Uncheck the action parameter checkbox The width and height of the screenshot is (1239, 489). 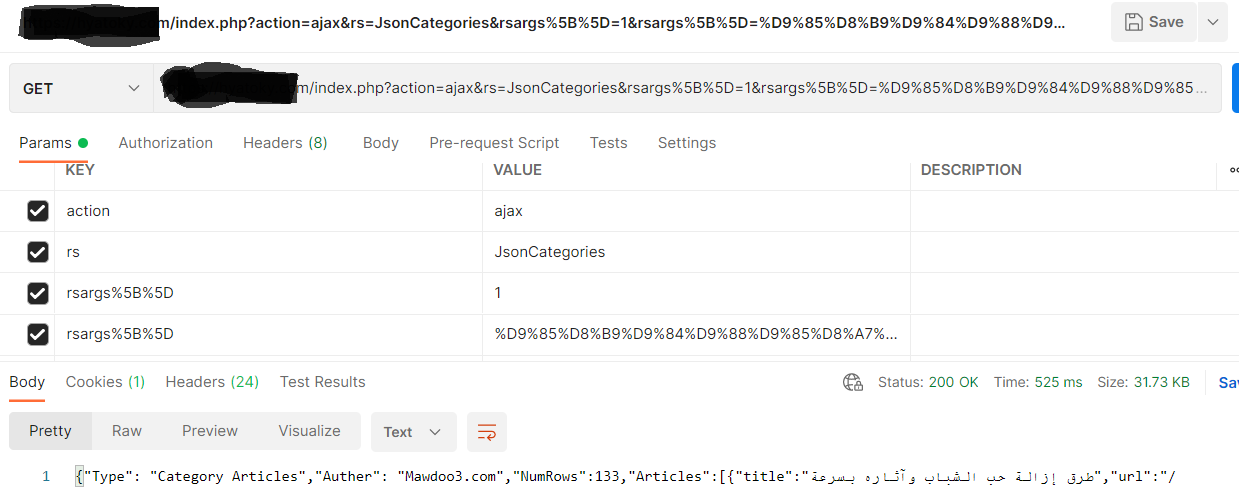point(38,211)
